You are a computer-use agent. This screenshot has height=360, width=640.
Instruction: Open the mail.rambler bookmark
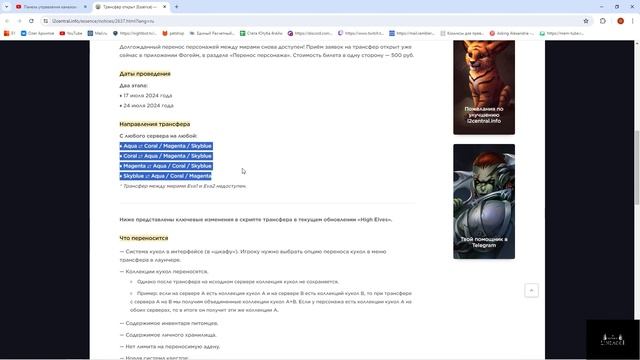[412, 33]
